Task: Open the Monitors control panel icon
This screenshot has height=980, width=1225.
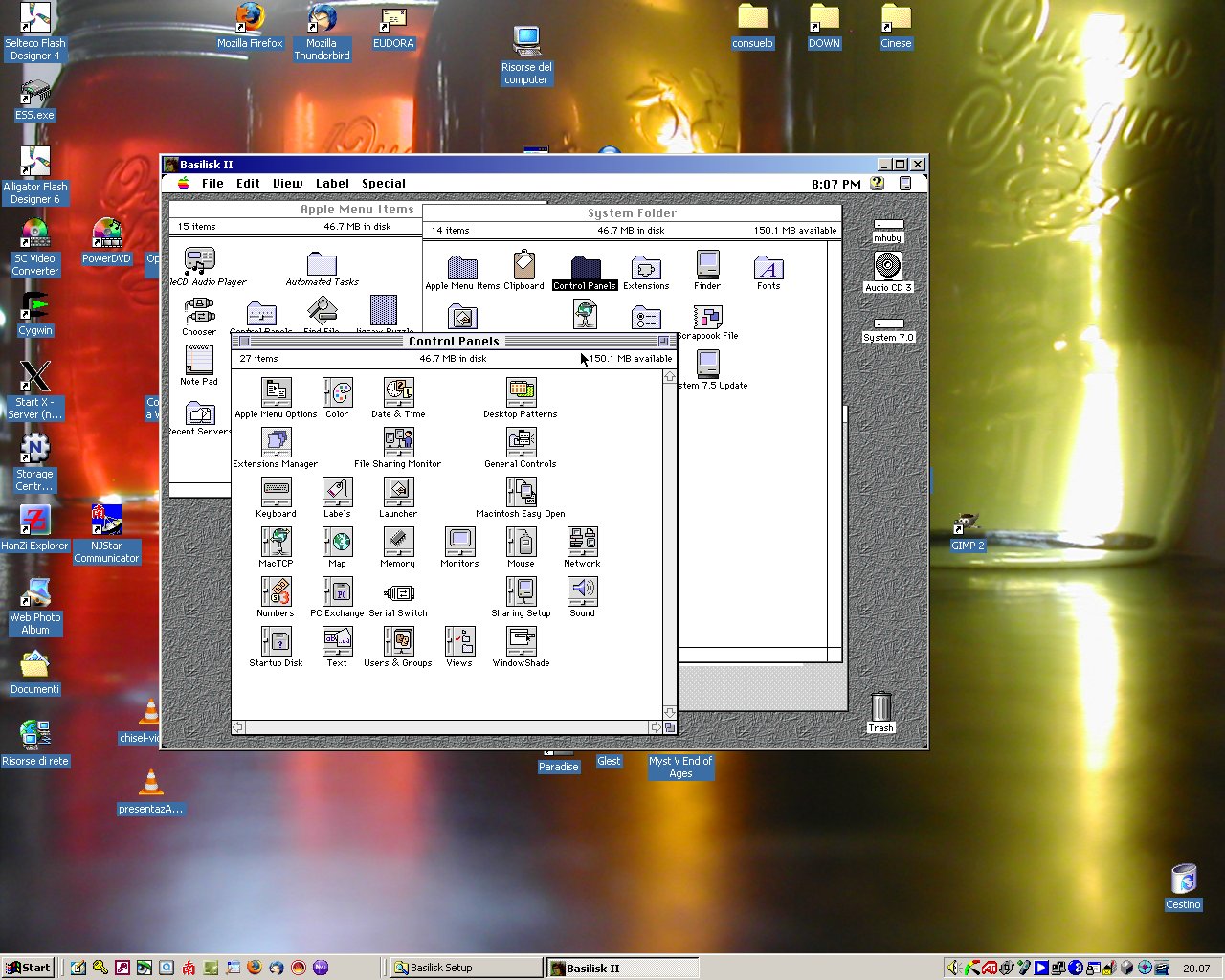Action: tap(459, 542)
